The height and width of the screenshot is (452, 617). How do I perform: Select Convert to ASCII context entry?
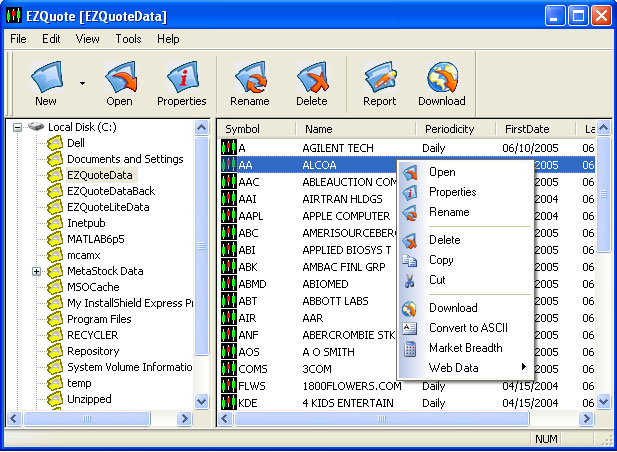pyautogui.click(x=466, y=328)
